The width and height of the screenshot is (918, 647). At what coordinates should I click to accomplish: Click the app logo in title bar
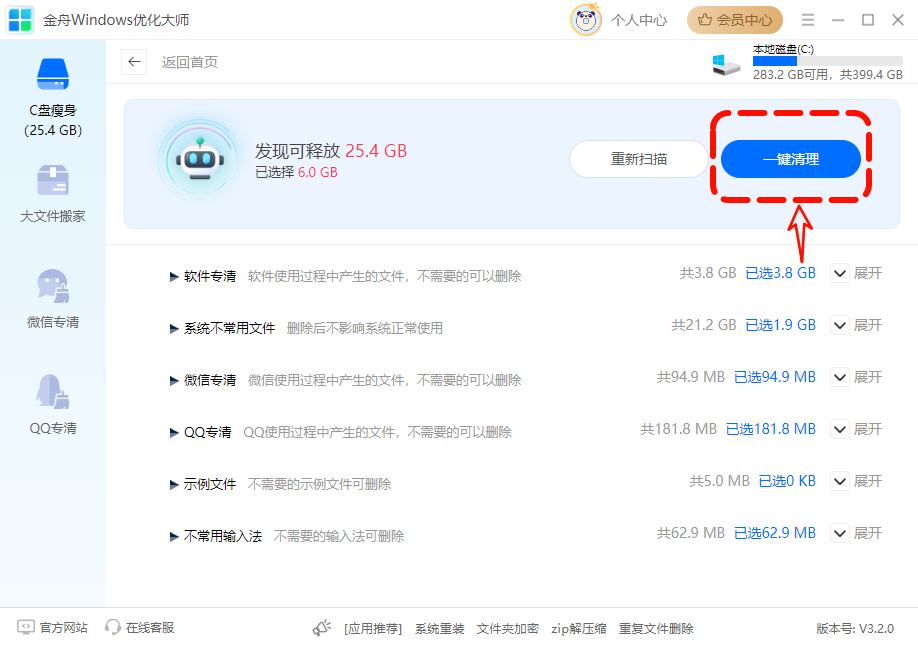pos(20,20)
